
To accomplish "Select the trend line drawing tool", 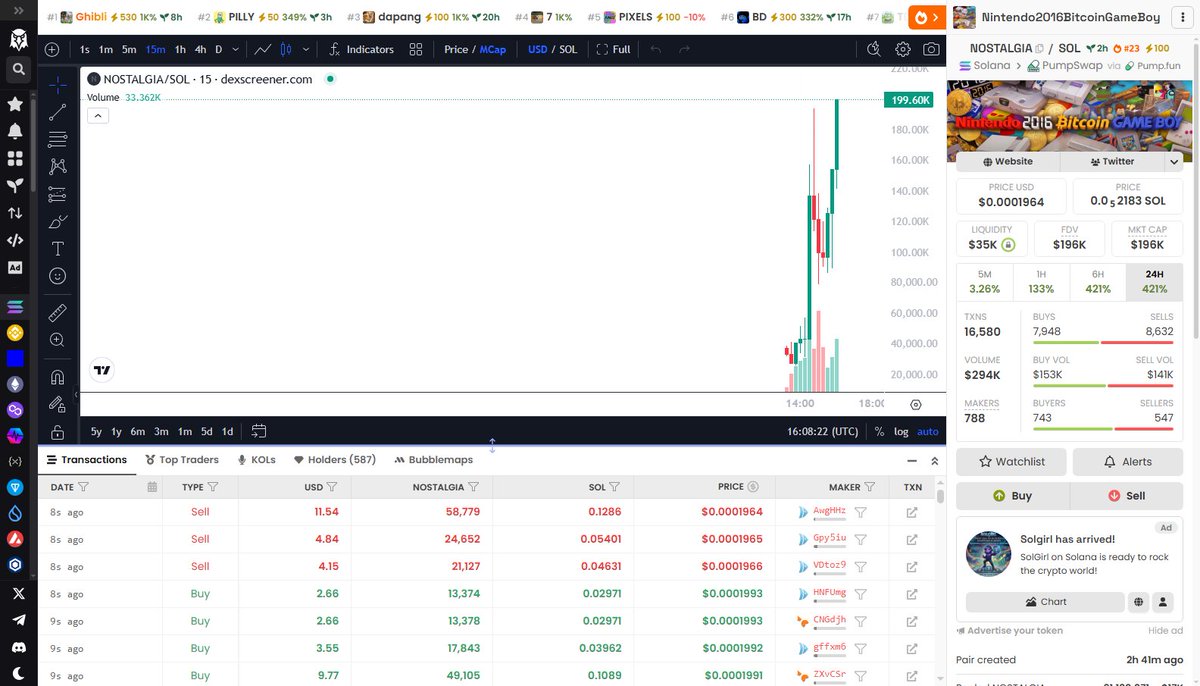I will [x=58, y=112].
